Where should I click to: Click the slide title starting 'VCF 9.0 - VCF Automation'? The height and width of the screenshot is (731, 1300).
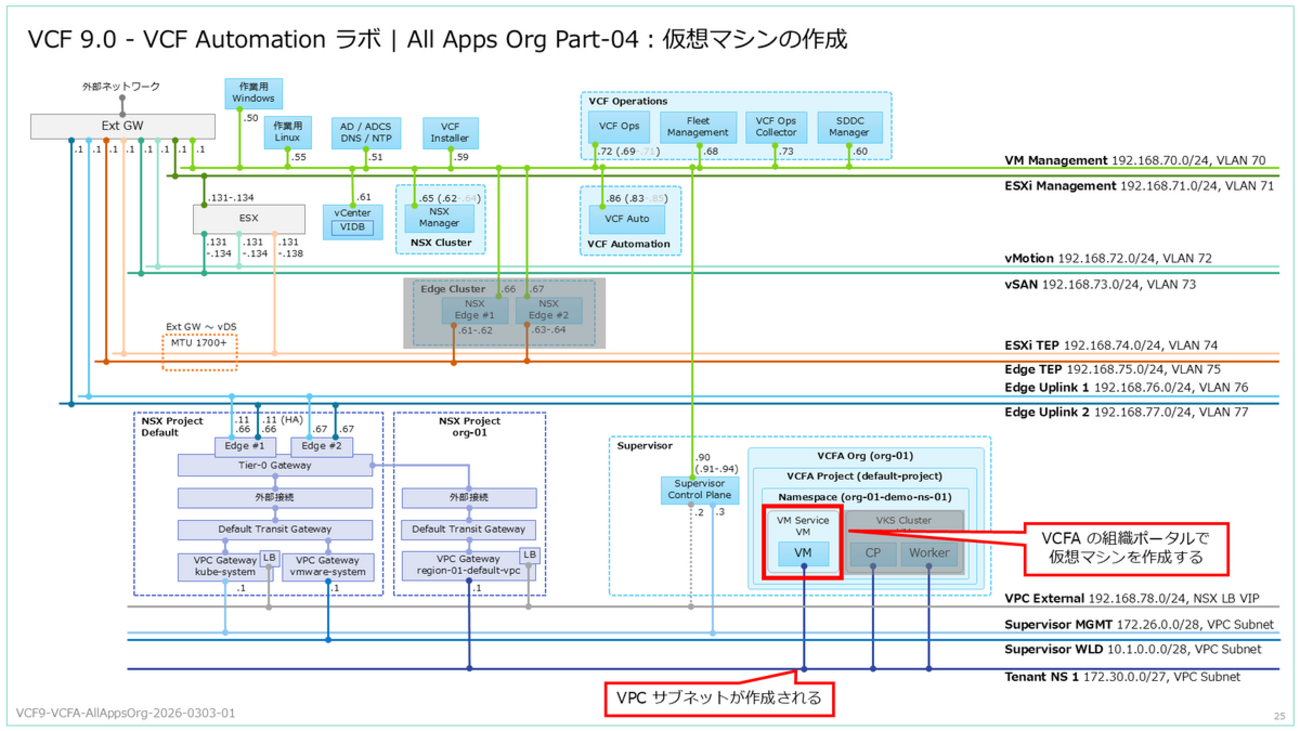click(438, 39)
